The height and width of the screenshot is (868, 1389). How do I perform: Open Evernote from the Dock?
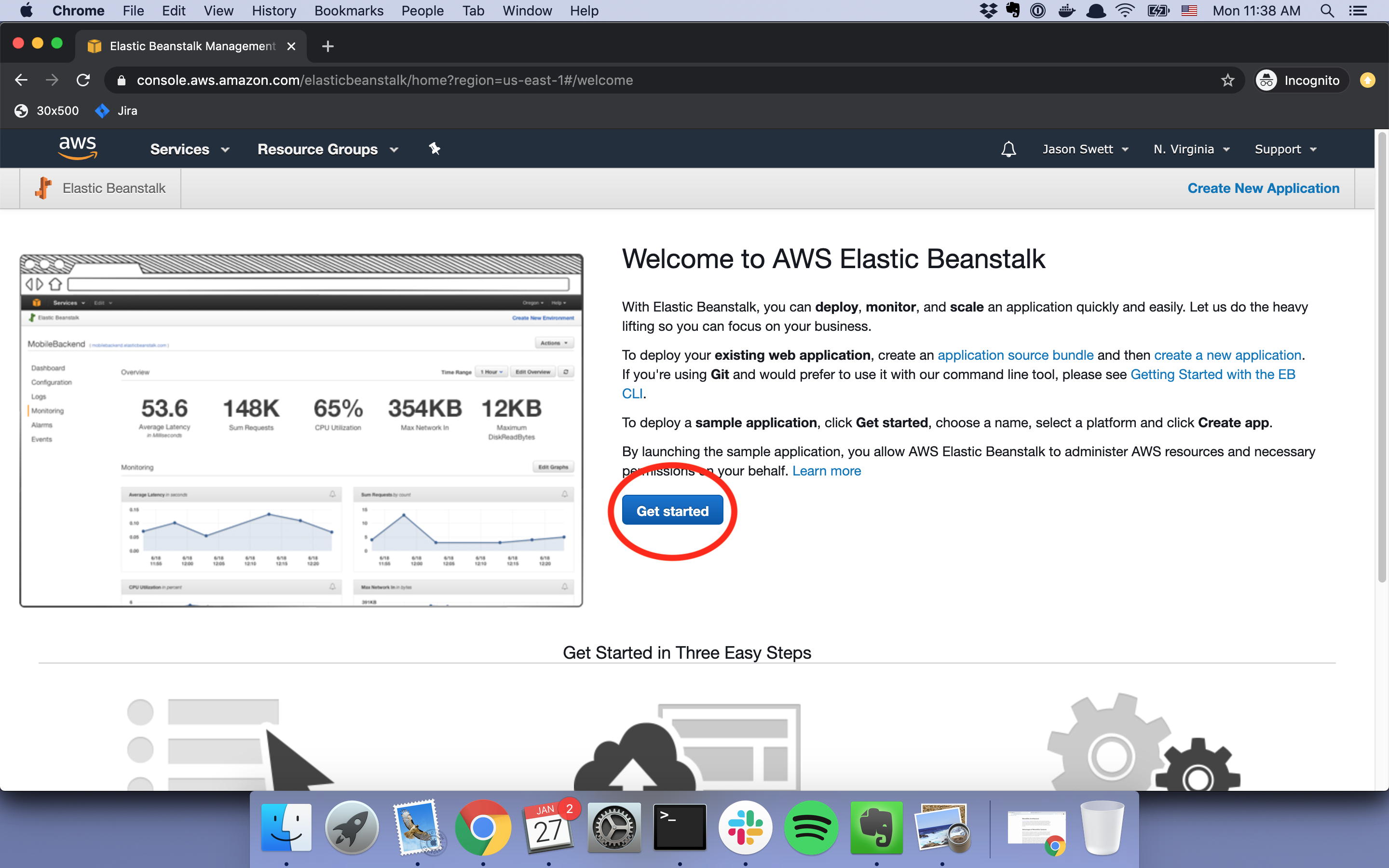pyautogui.click(x=876, y=827)
